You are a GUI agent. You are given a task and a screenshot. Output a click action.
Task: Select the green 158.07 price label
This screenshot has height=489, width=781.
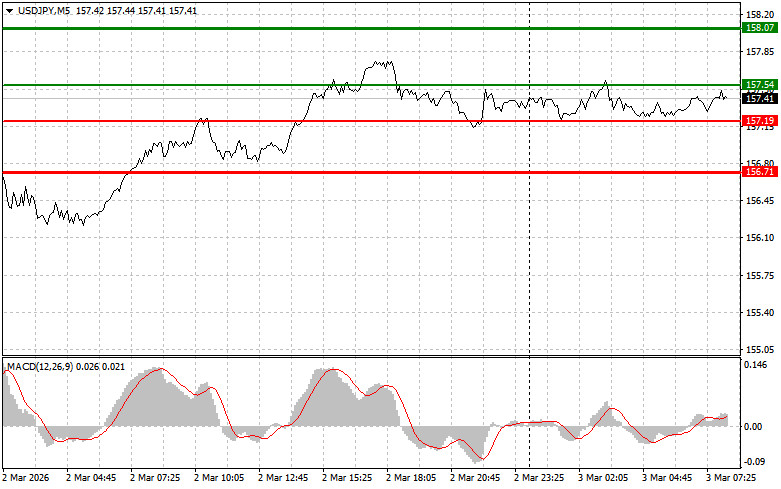759,28
